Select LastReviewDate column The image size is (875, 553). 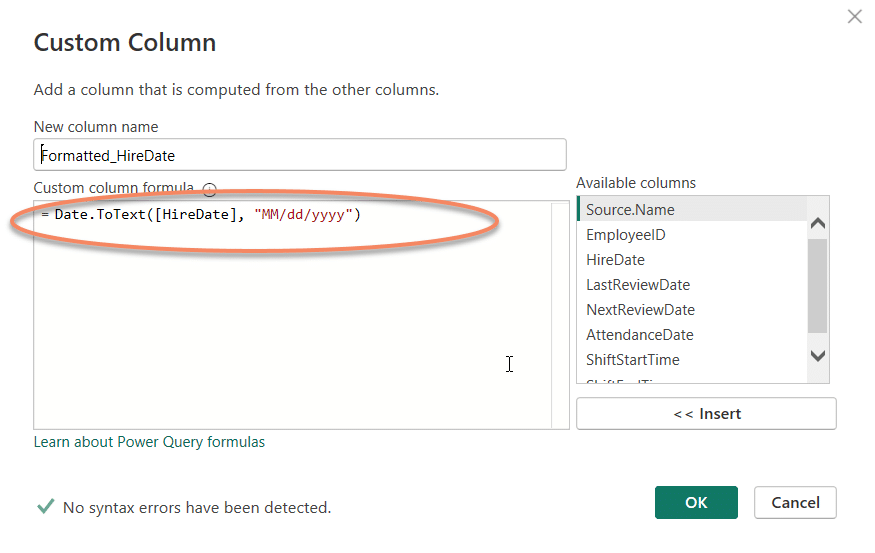(x=638, y=285)
